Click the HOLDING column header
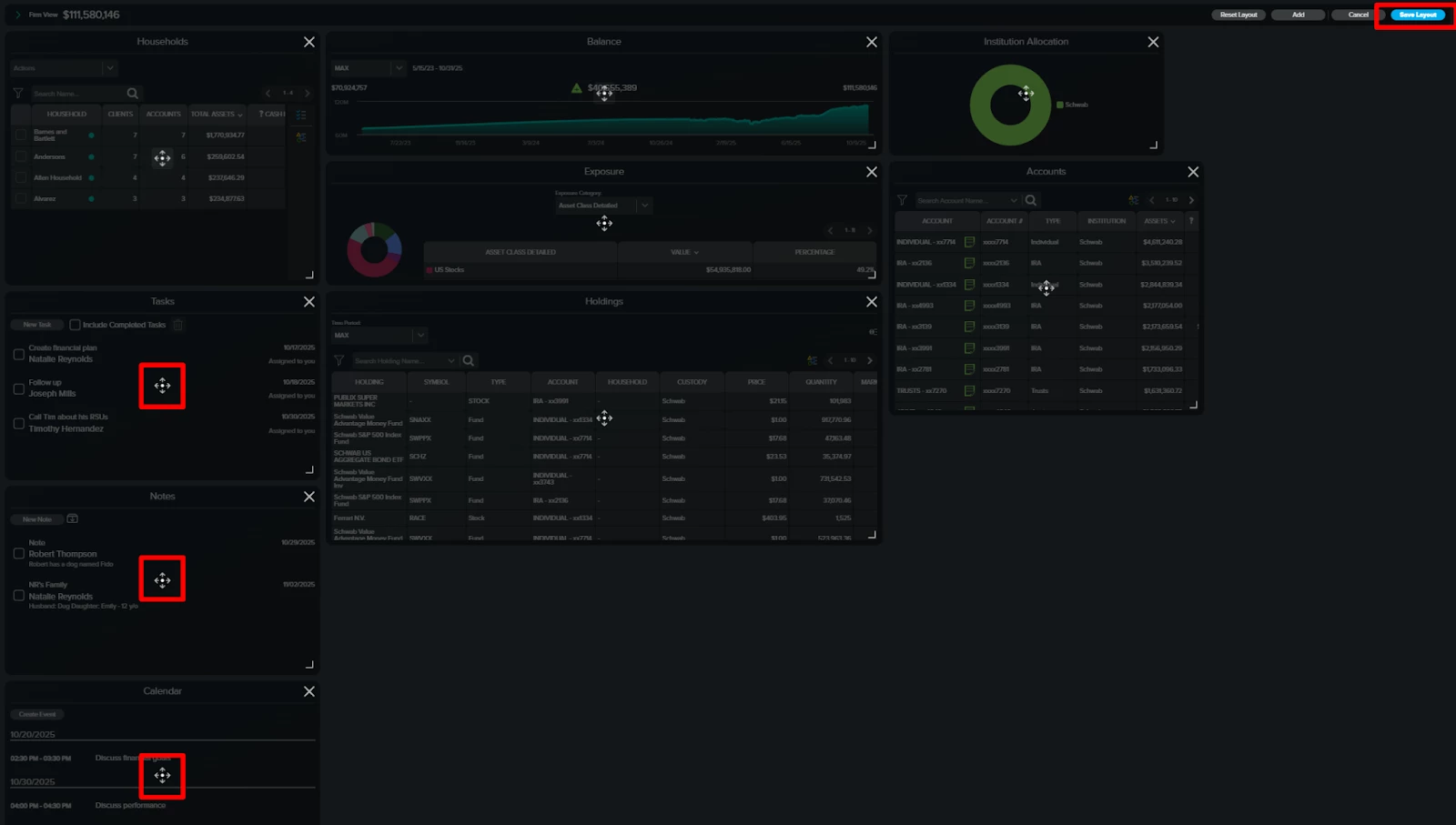This screenshot has height=825, width=1456. click(x=369, y=382)
